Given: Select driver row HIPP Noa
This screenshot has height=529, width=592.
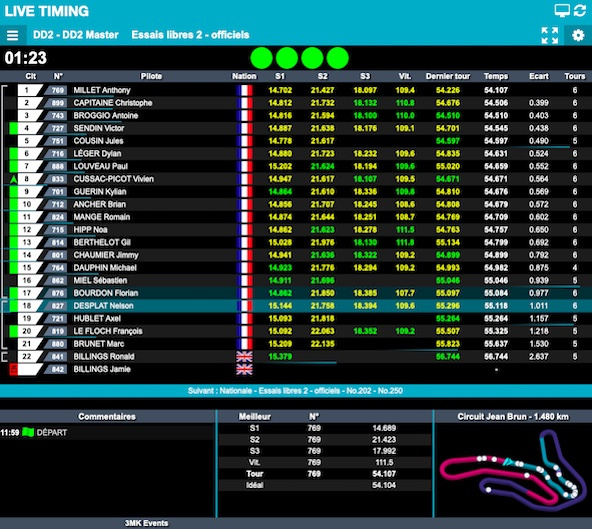Looking at the screenshot, I should coord(296,230).
